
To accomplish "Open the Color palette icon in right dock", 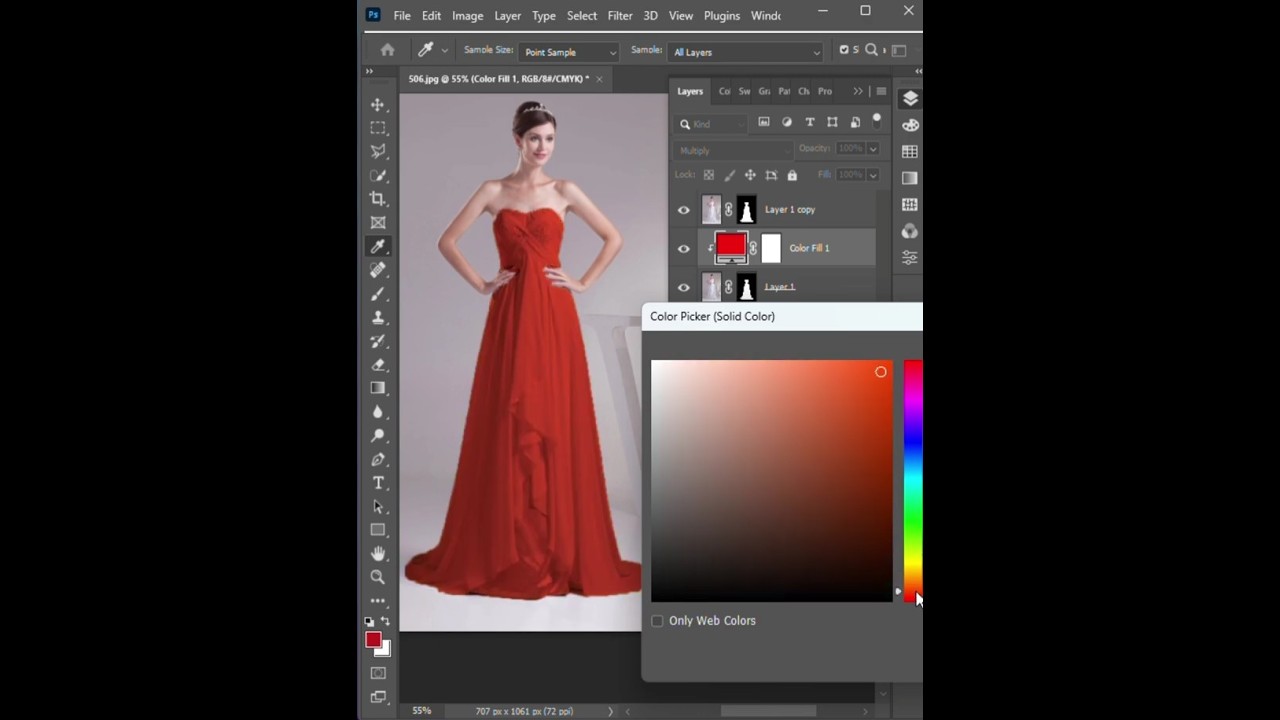I will click(909, 125).
